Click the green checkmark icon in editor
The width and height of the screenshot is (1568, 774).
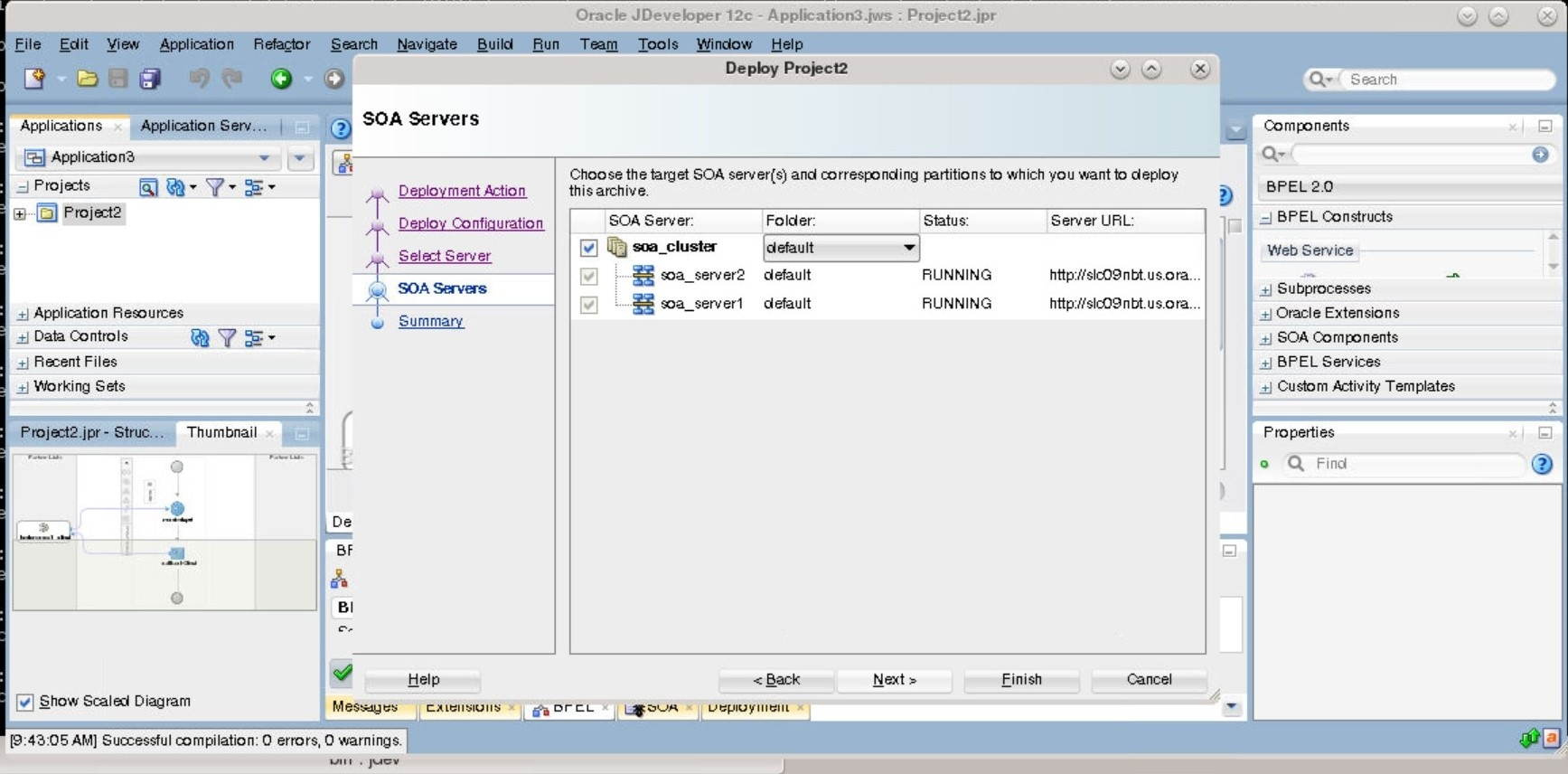pyautogui.click(x=342, y=672)
